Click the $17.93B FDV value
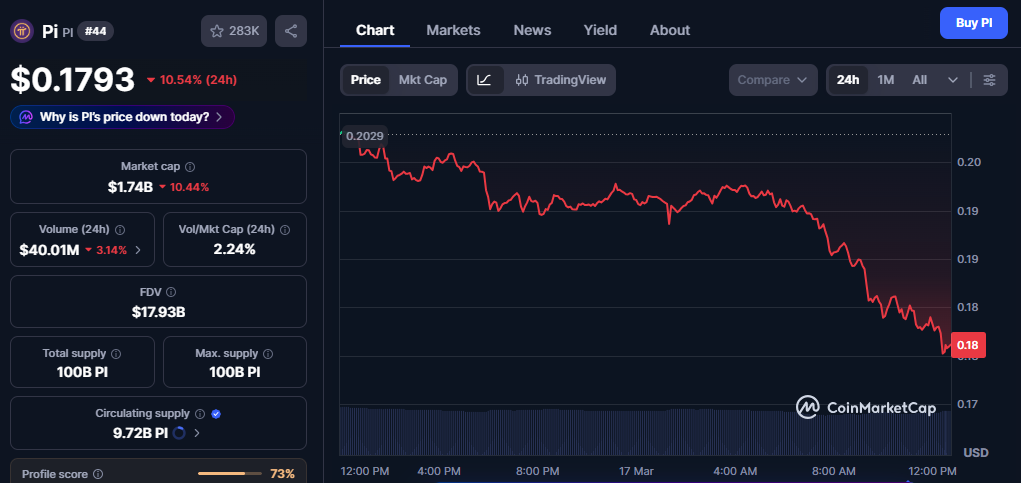The height and width of the screenshot is (483, 1021). click(x=158, y=312)
